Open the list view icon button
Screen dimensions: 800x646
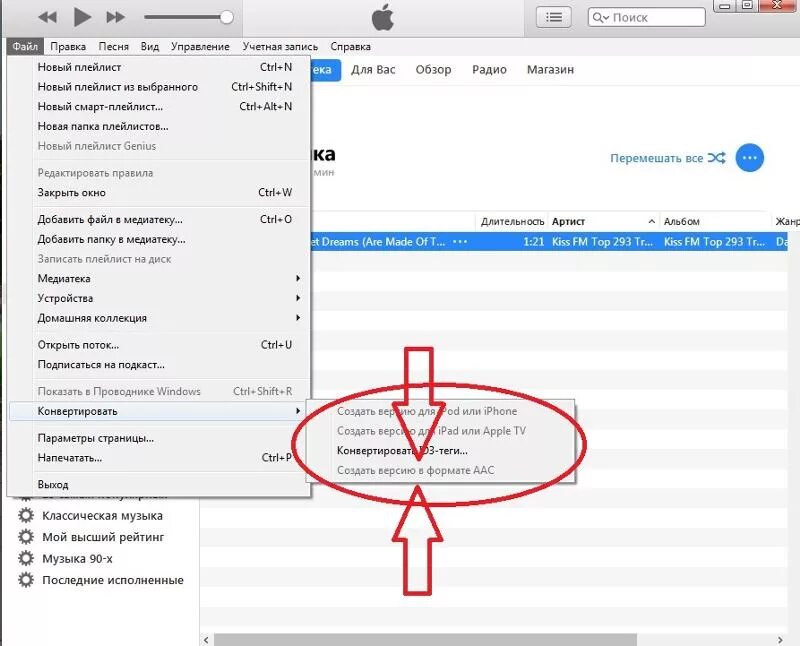(554, 17)
